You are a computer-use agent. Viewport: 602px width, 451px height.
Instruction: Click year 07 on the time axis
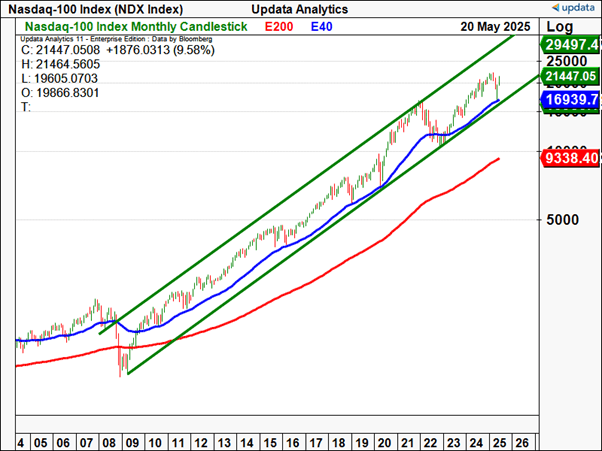tap(86, 443)
